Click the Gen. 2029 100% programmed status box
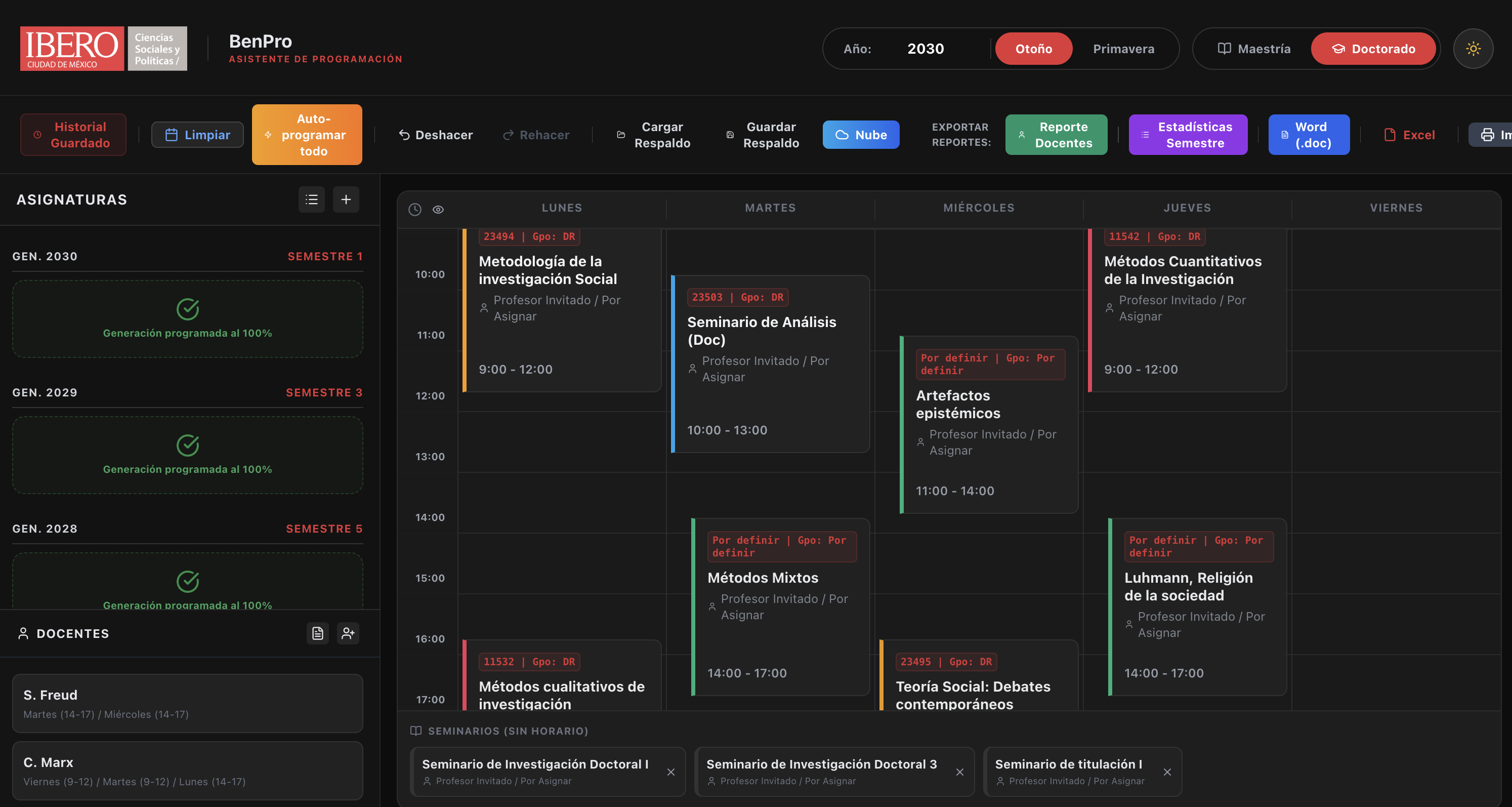Image resolution: width=1512 pixels, height=807 pixels. tap(187, 455)
